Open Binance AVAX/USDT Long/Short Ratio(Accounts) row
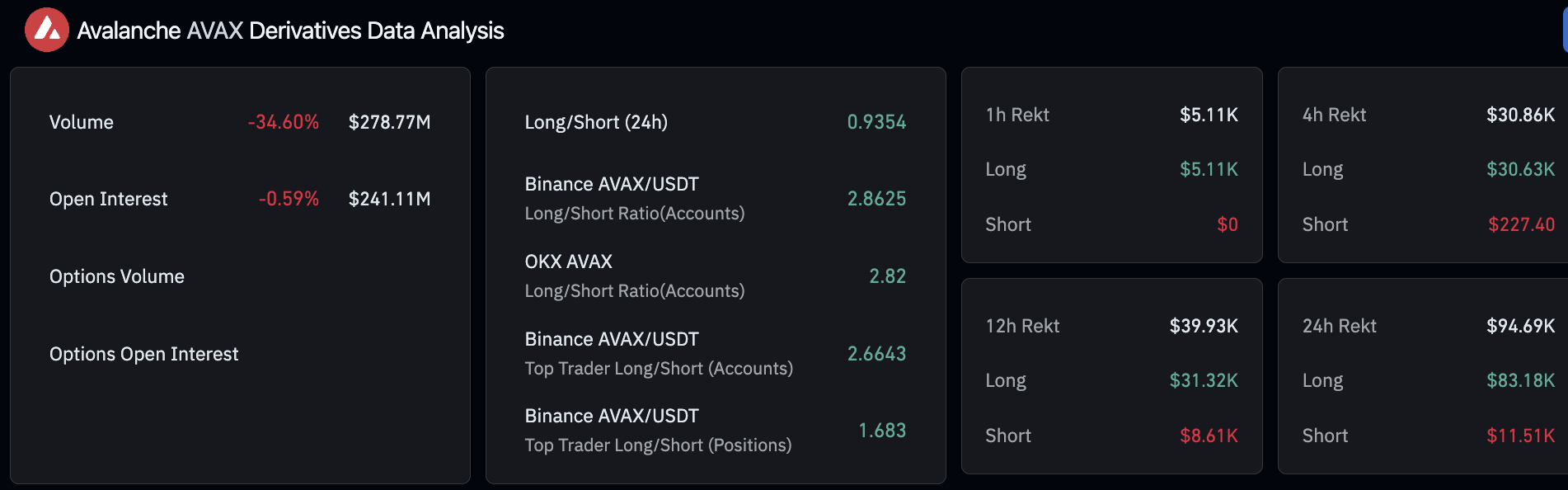The width and height of the screenshot is (1568, 490). pos(716,199)
